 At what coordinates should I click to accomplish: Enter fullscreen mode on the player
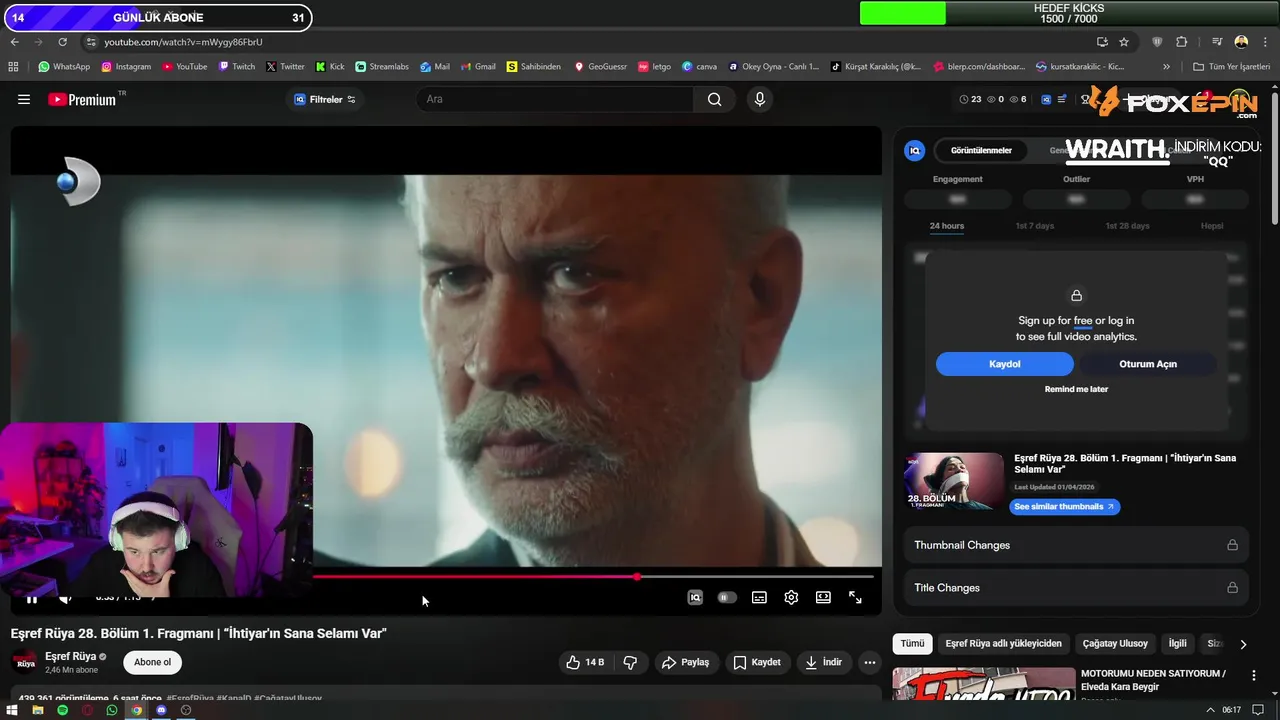[855, 597]
